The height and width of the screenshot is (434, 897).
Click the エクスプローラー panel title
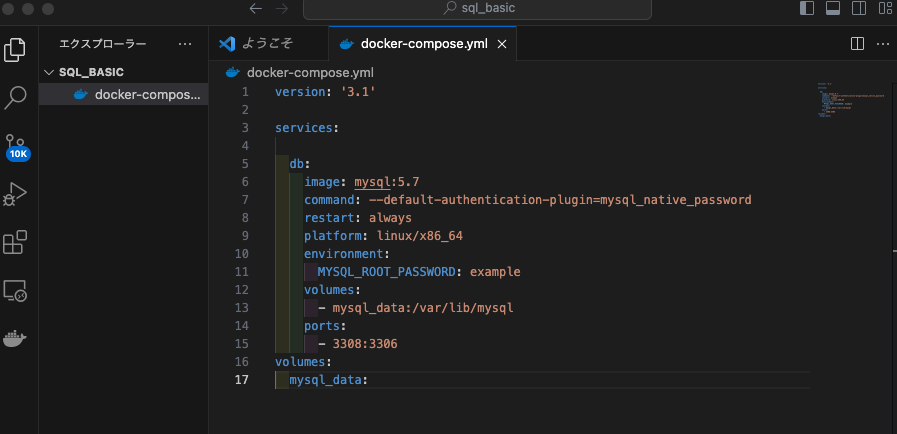click(x=103, y=44)
